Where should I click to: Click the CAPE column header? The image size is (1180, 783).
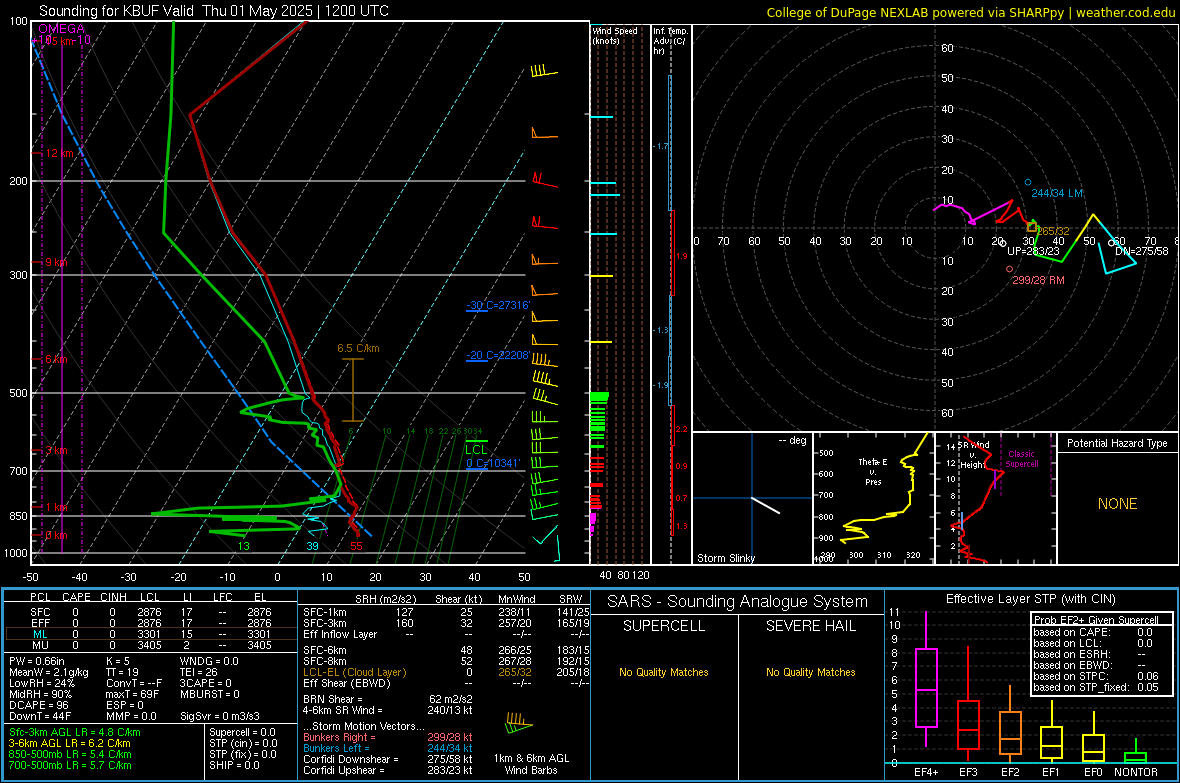click(x=76, y=597)
